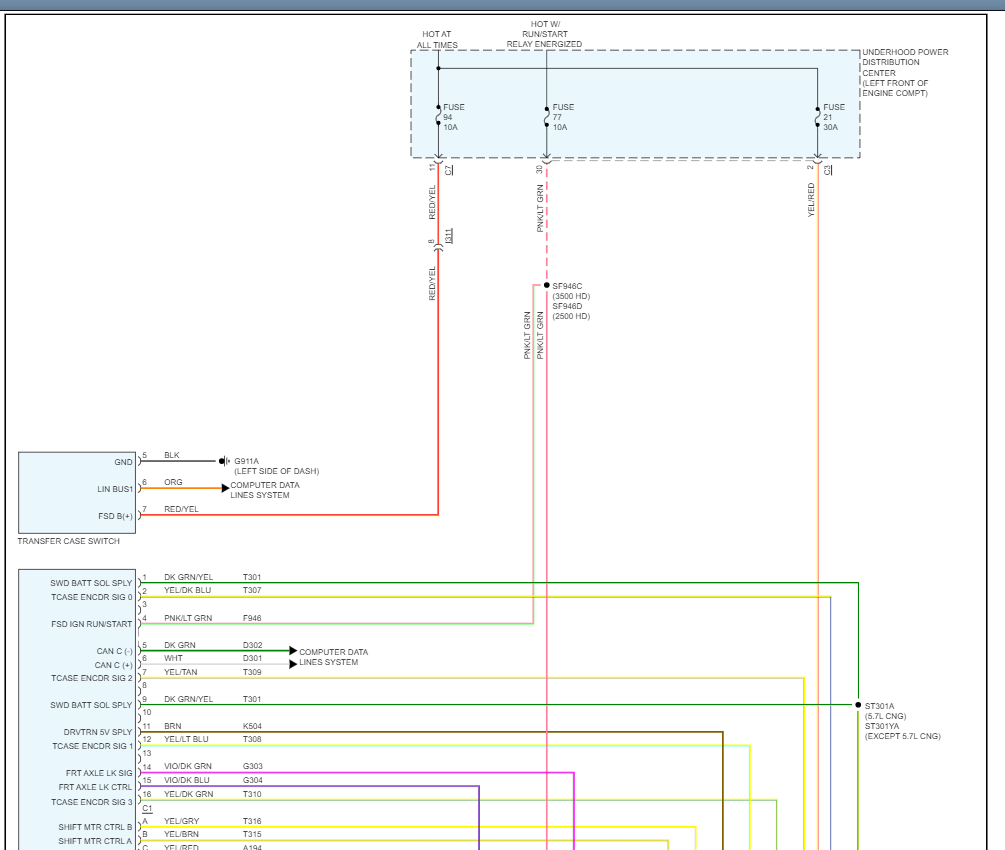Select the G911A ground symbol
1005x850 pixels.
click(x=223, y=461)
